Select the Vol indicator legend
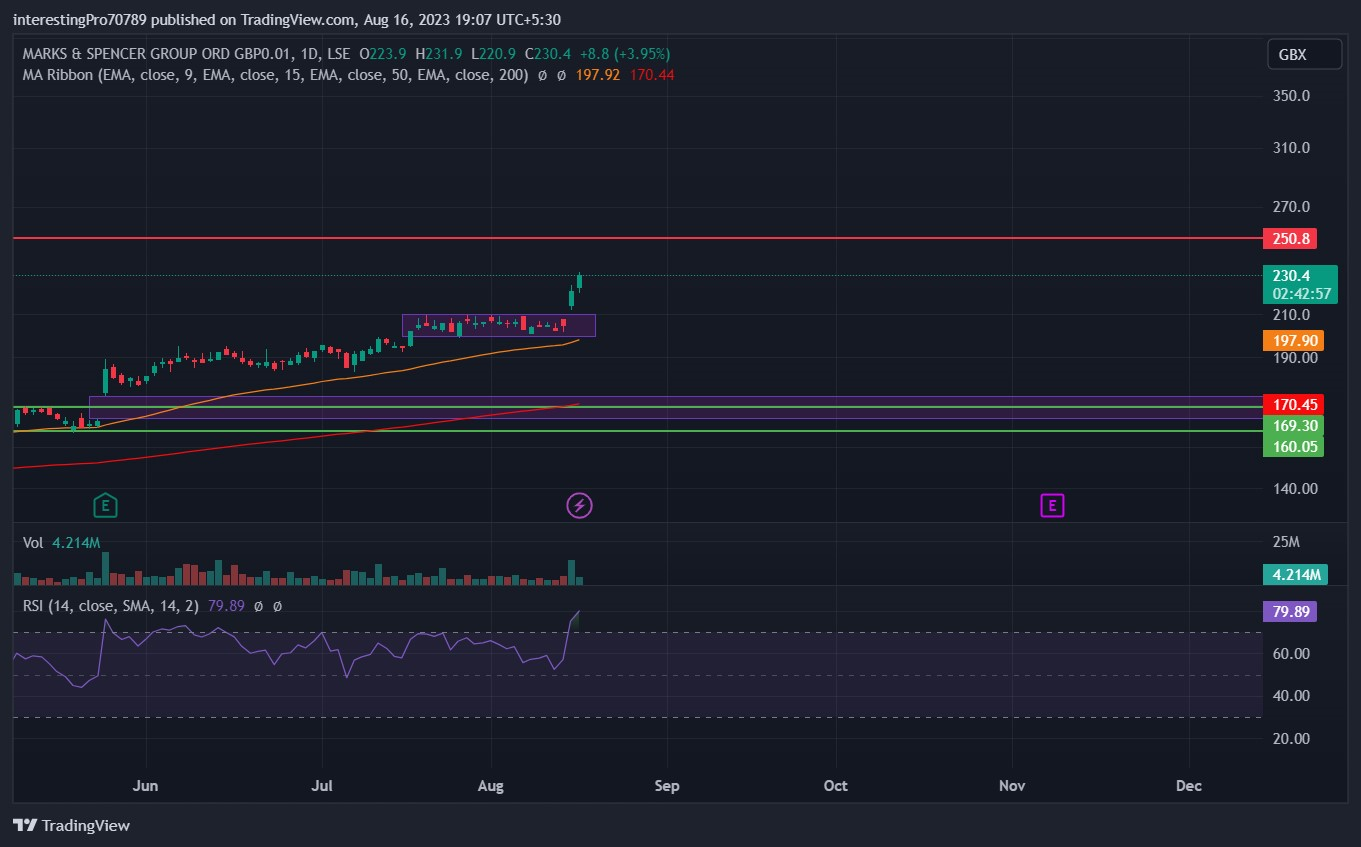1361x847 pixels. point(33,542)
